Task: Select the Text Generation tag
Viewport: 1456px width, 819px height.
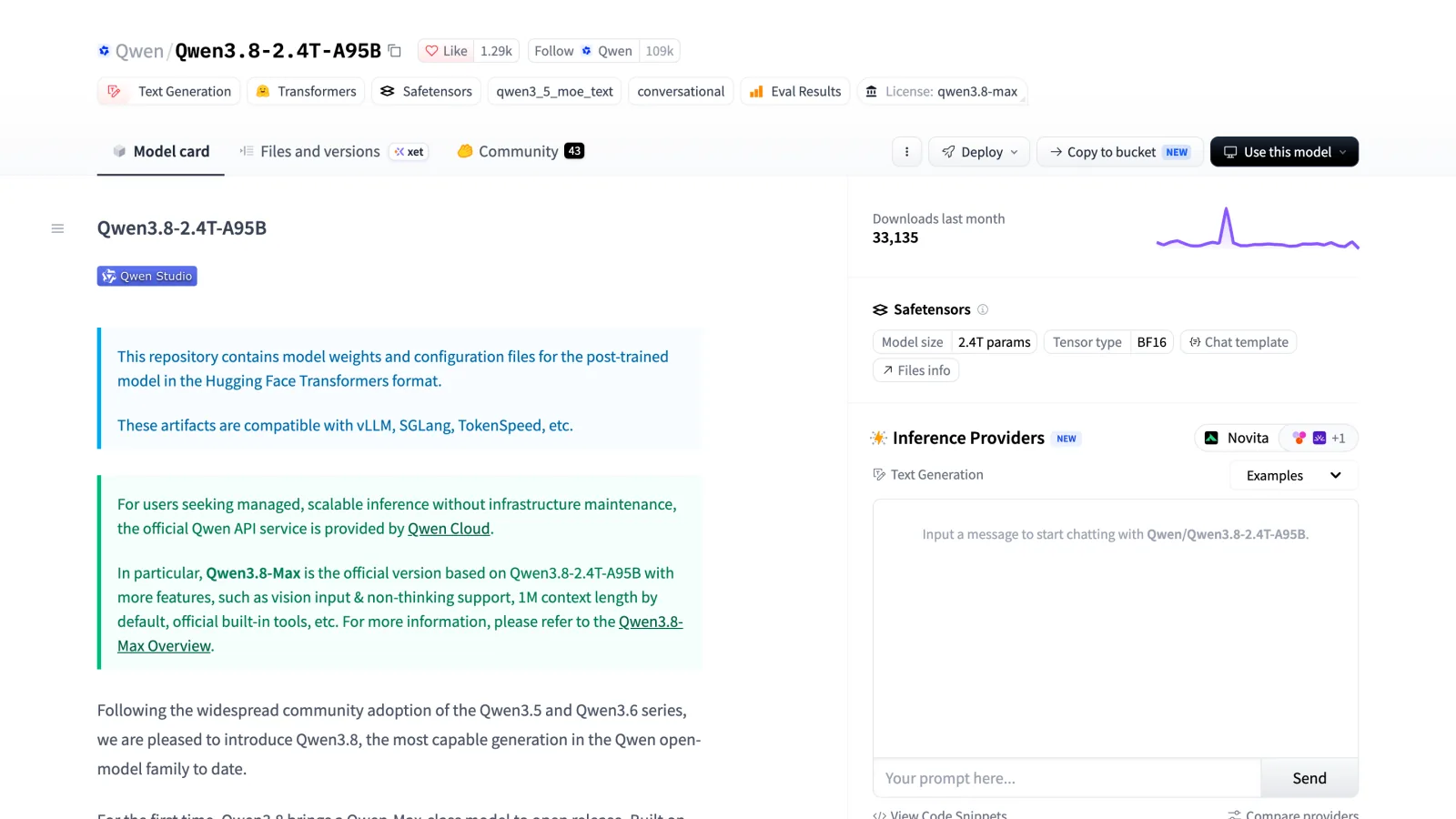Action: pos(169,91)
